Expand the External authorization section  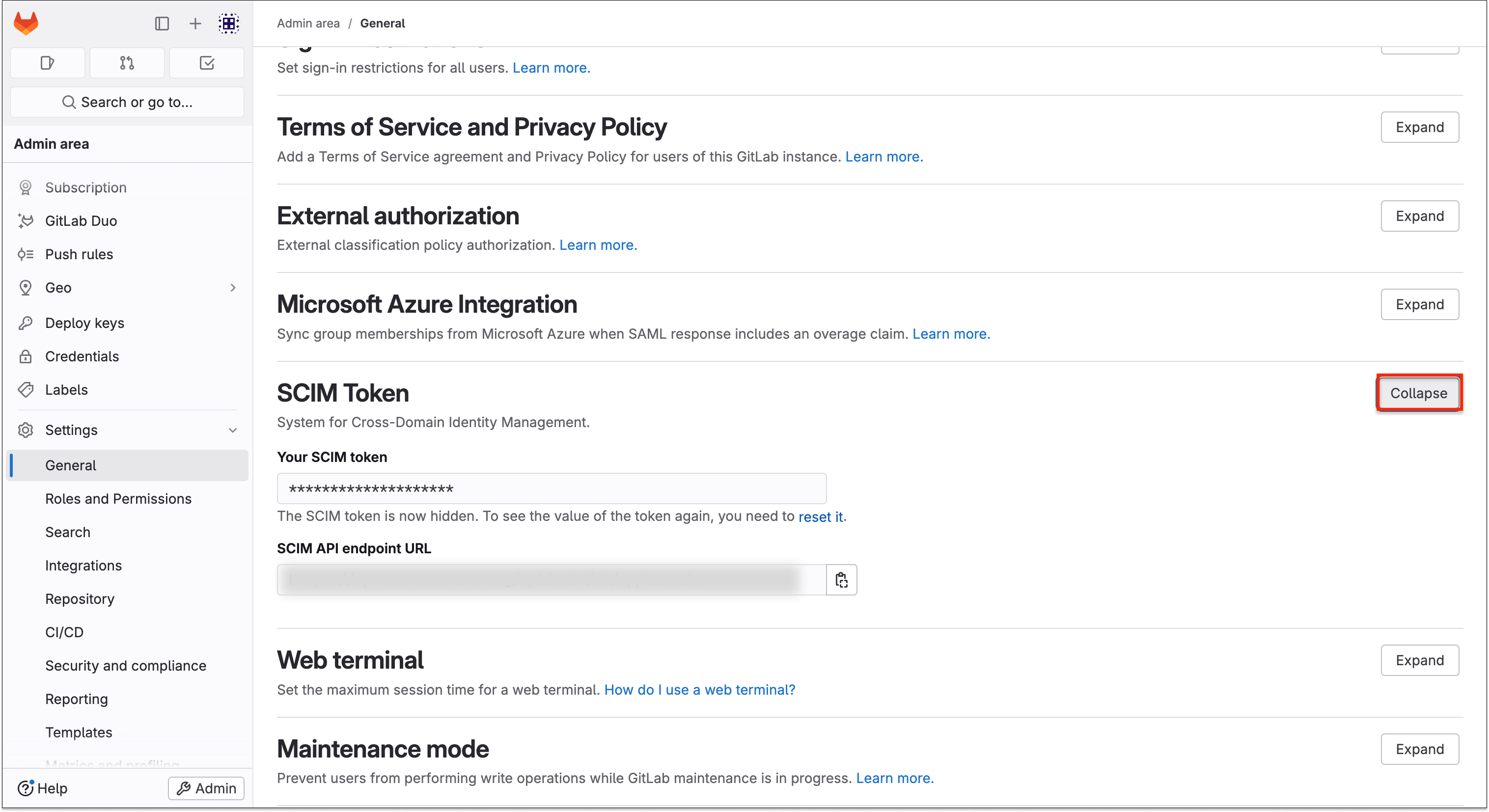click(1420, 216)
